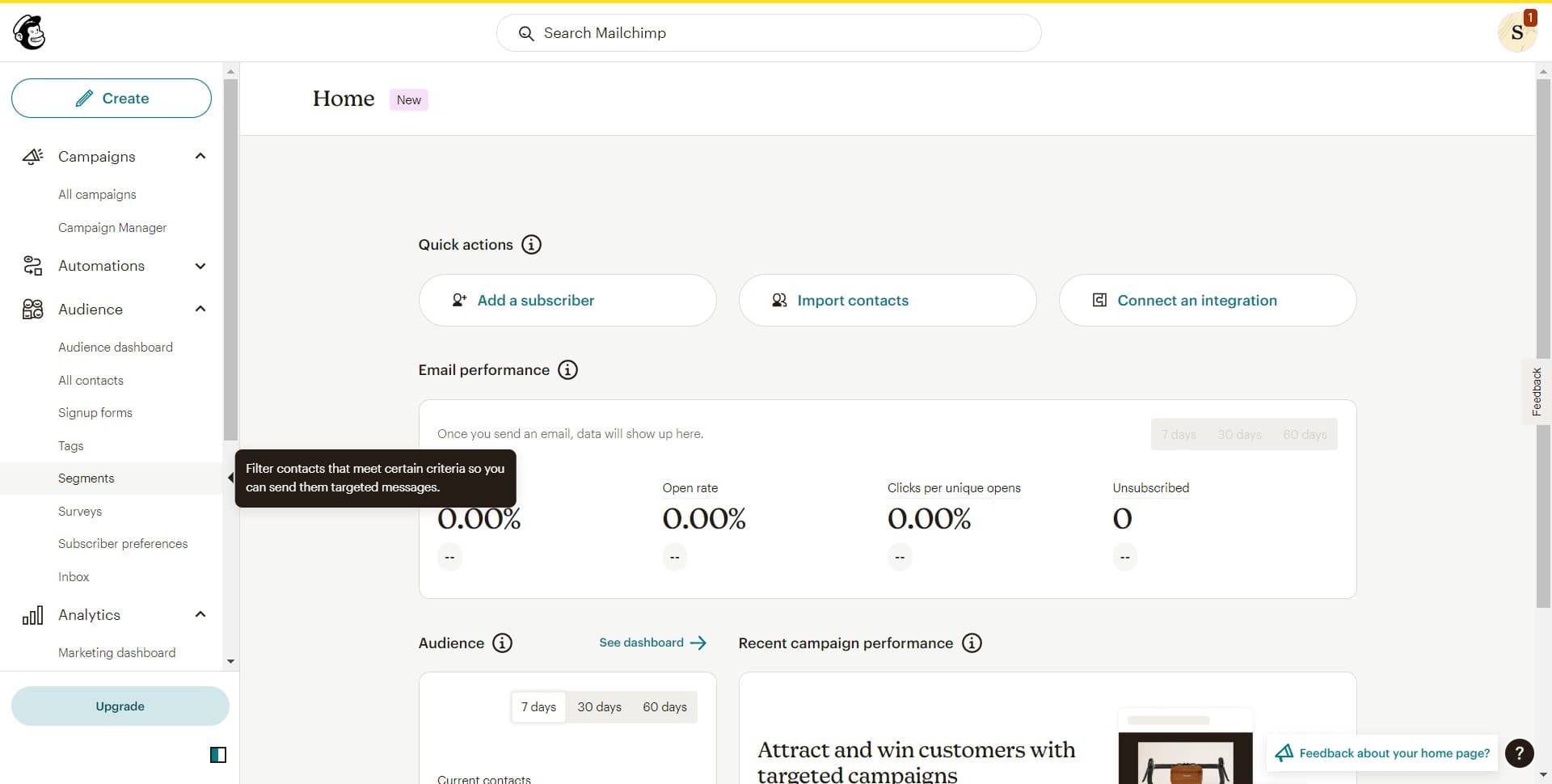Image resolution: width=1552 pixels, height=784 pixels.
Task: Click Recent campaign performance info icon
Action: (972, 643)
